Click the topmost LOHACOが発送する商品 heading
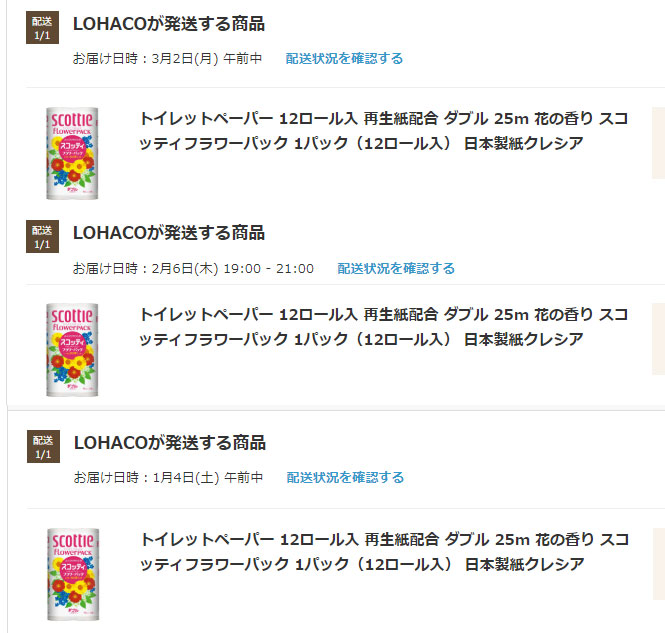 (169, 24)
